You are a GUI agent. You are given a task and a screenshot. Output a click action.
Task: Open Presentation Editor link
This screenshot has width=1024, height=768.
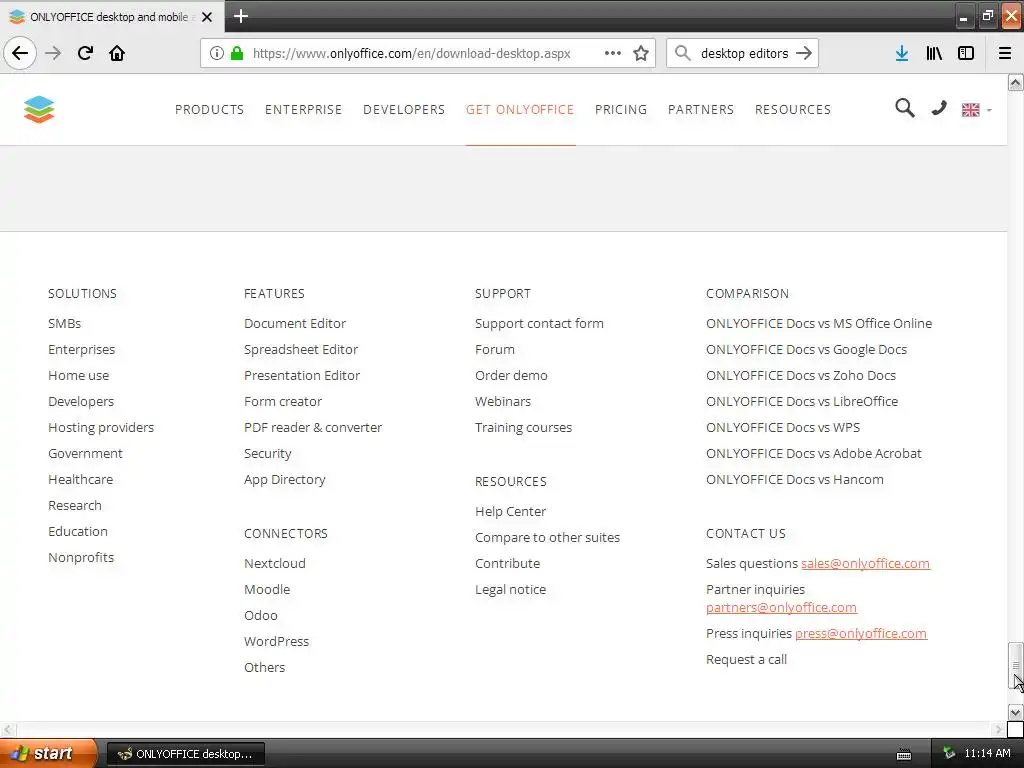(302, 376)
